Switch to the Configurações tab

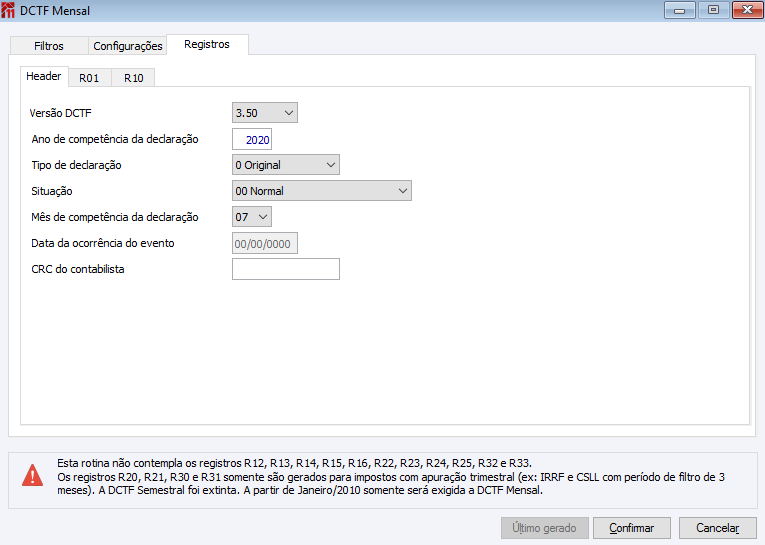(128, 46)
